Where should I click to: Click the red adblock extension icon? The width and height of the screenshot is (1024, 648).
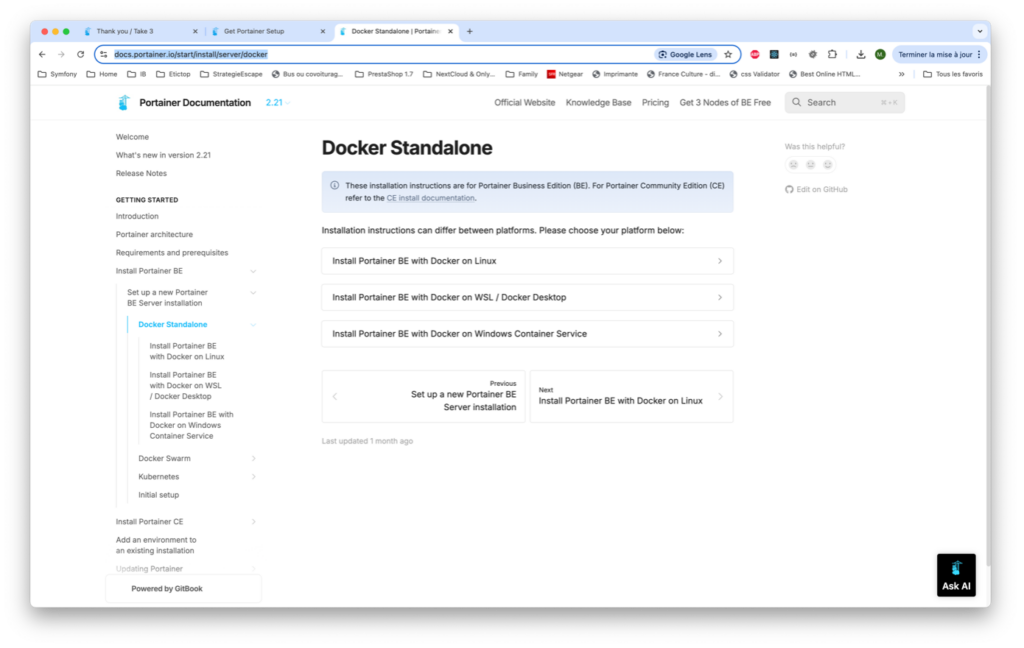[x=755, y=54]
